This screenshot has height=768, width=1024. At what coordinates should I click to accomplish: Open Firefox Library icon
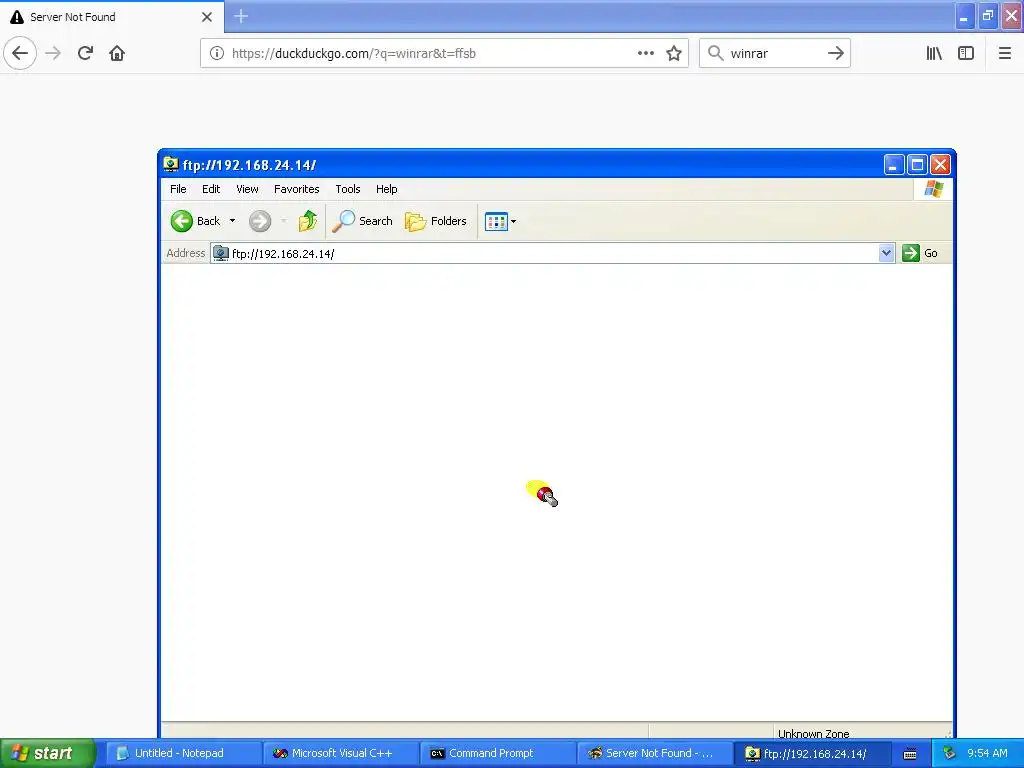(934, 53)
